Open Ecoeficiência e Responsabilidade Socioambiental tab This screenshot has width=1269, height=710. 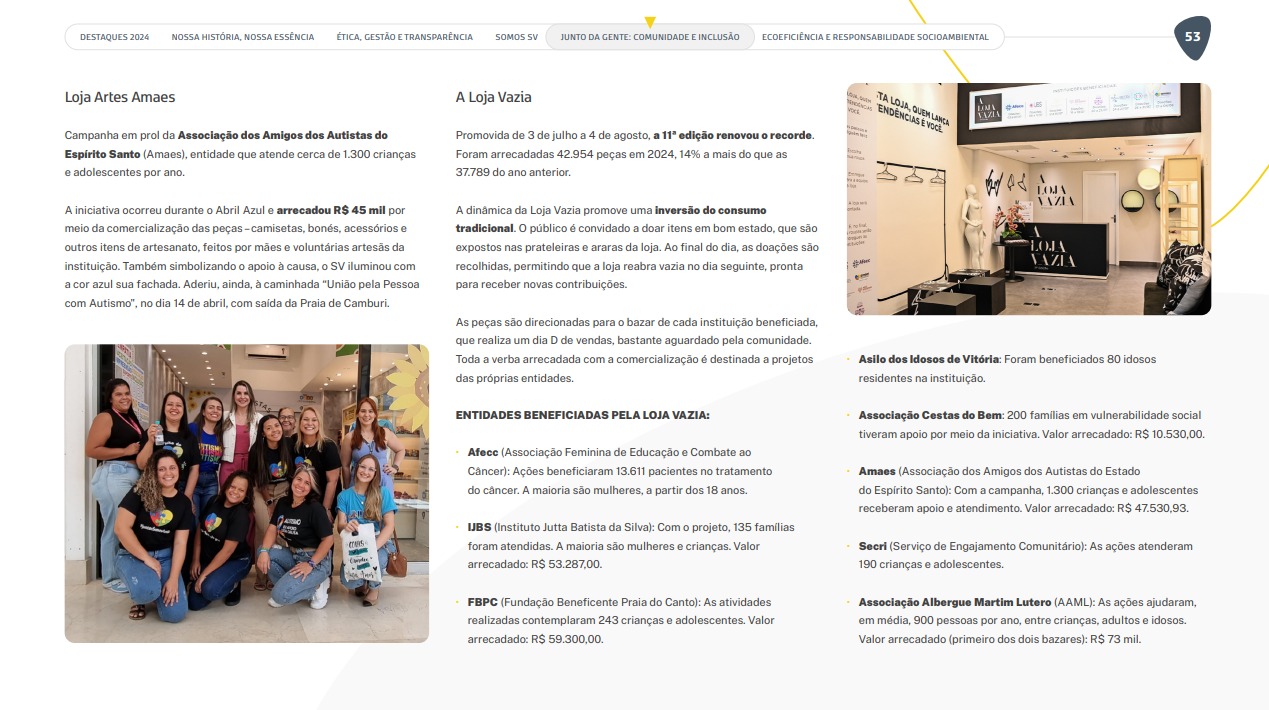pos(875,37)
